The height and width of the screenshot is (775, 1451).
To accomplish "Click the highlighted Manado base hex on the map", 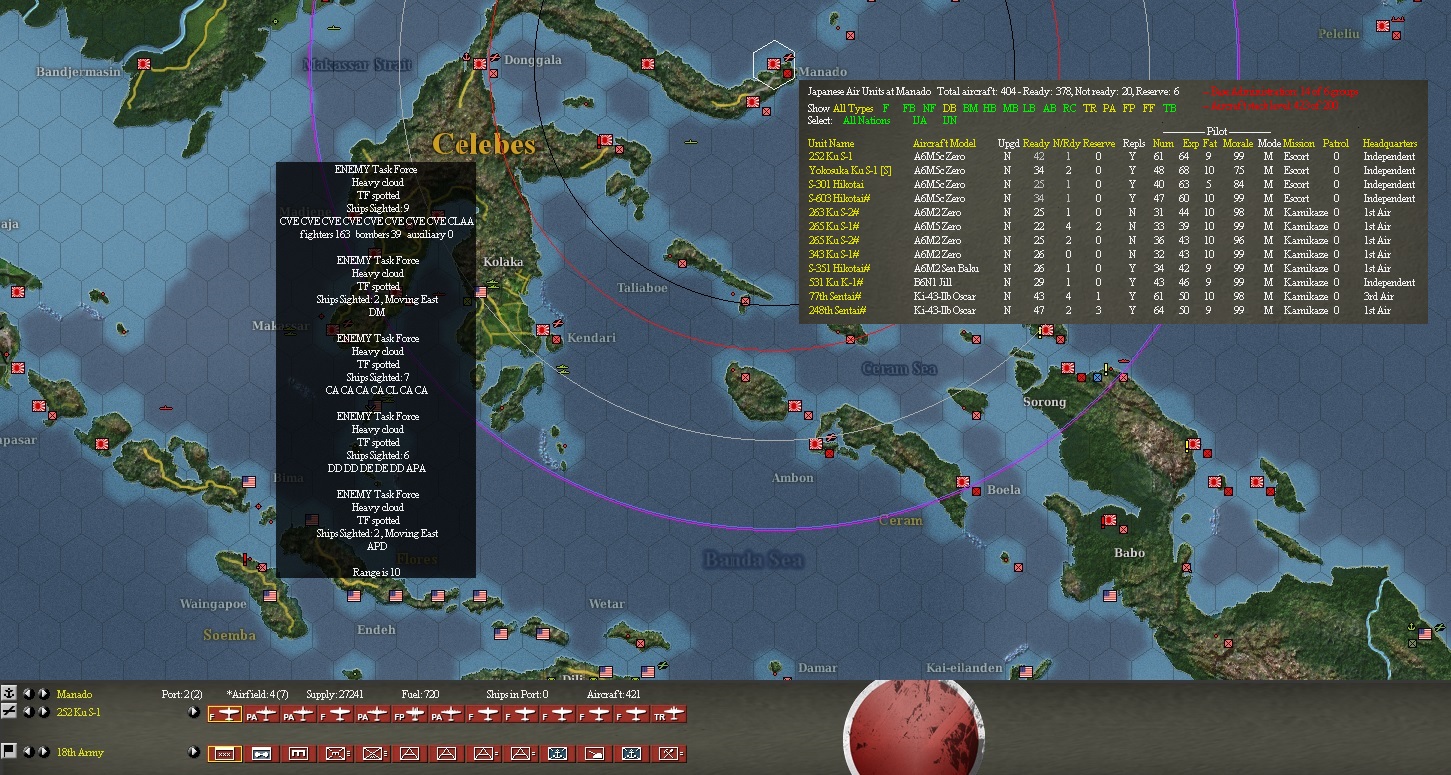I will tap(774, 64).
